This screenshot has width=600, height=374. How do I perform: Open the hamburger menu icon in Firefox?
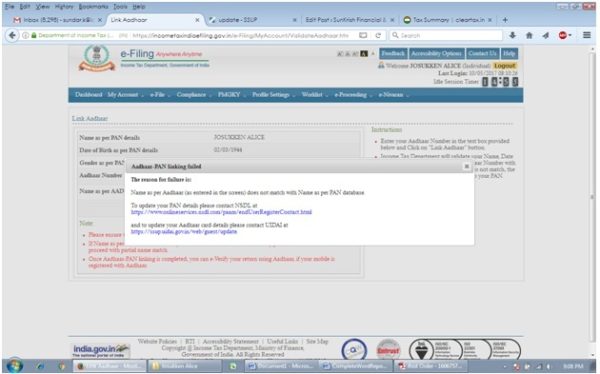587,35
